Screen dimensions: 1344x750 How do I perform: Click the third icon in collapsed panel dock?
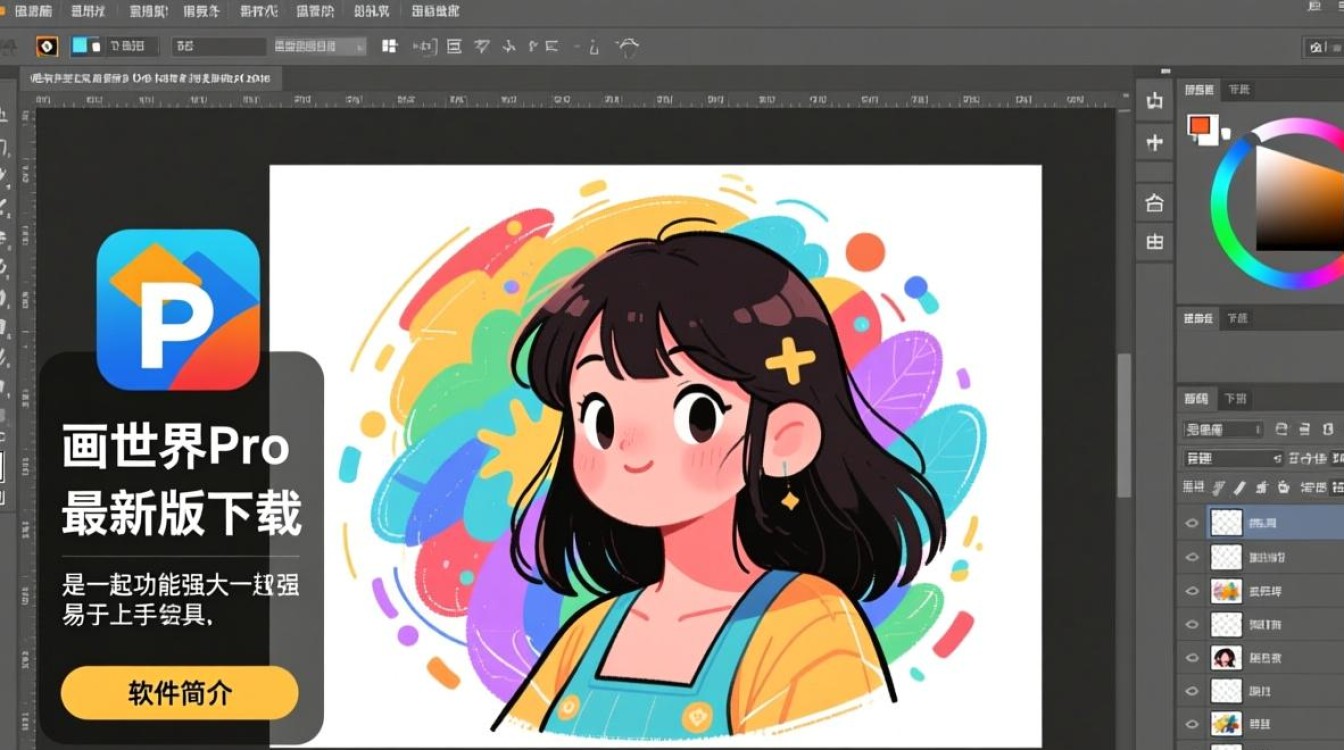point(1155,203)
